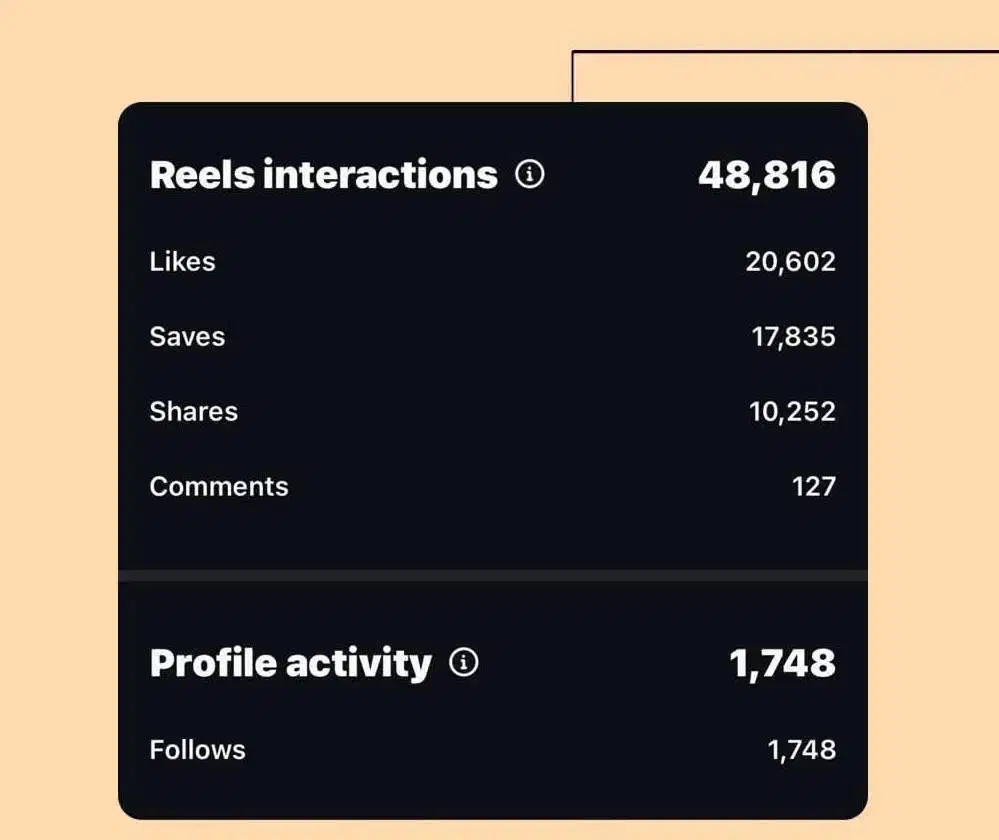The width and height of the screenshot is (999, 840).
Task: Click the 48,816 total interactions number
Action: click(x=766, y=175)
